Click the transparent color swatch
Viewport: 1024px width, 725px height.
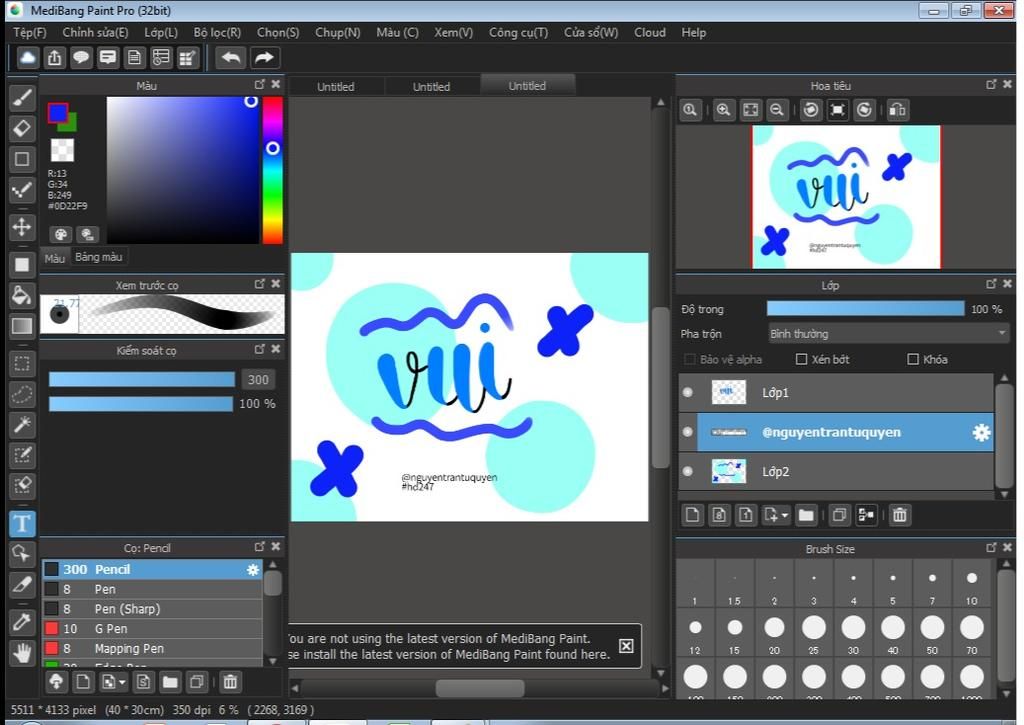coord(62,150)
